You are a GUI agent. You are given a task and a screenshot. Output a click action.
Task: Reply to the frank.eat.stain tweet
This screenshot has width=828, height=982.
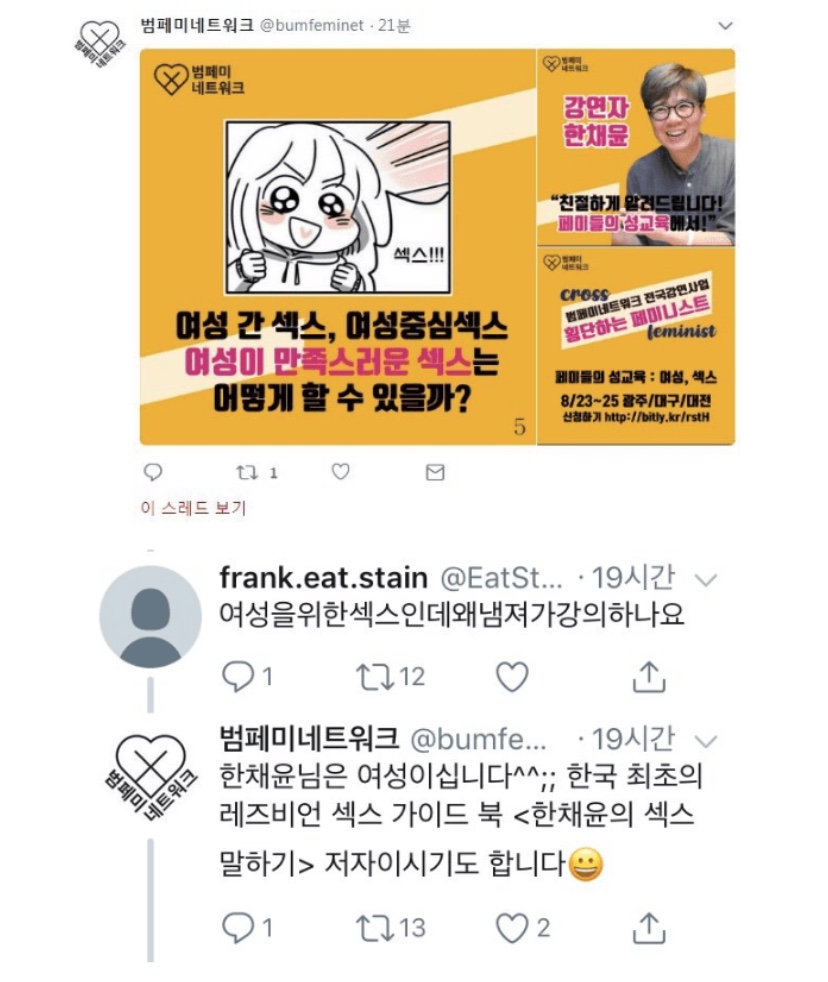[x=238, y=676]
